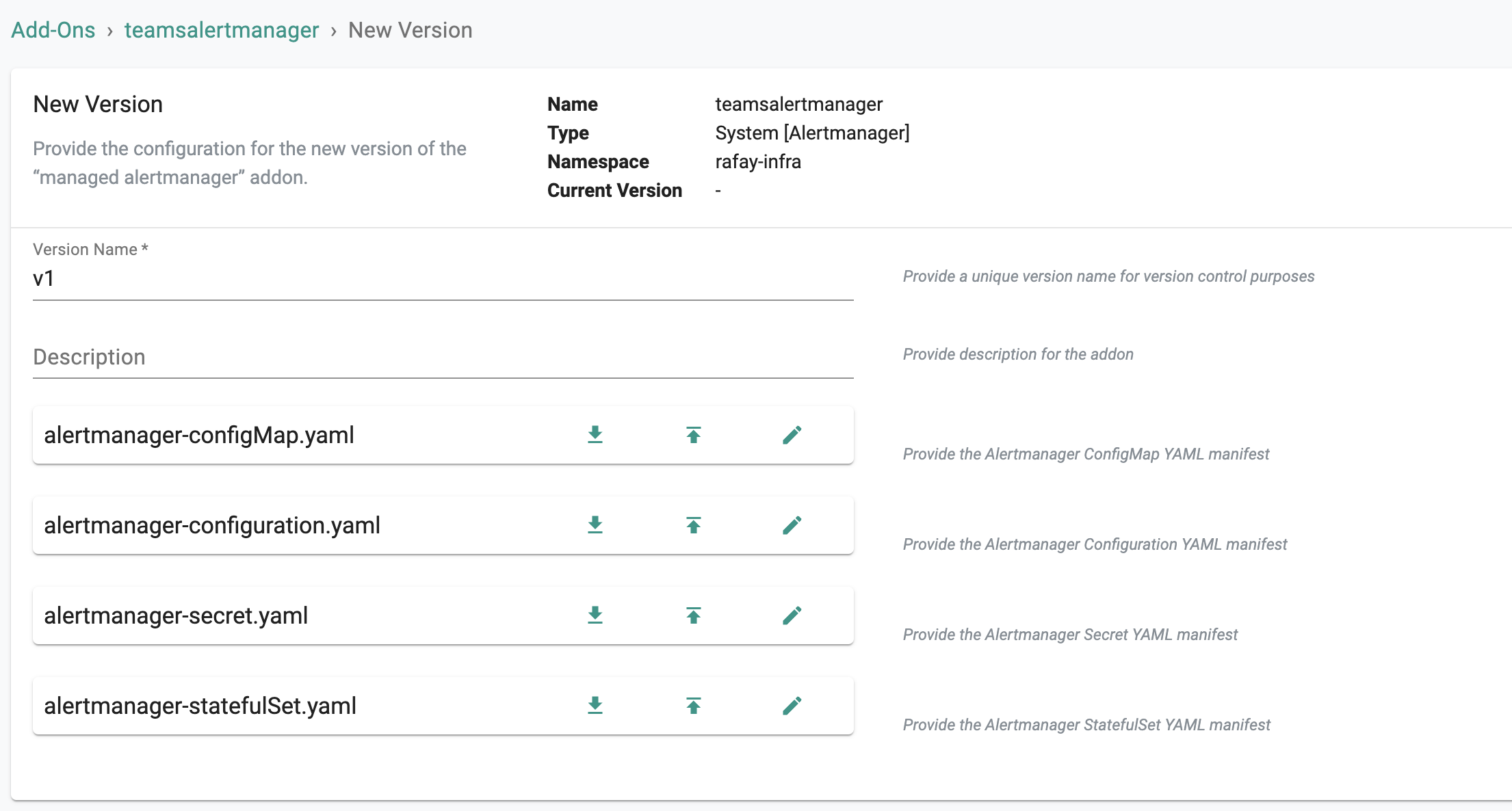Click the Version Name input field
1512x811 pixels.
(443, 279)
